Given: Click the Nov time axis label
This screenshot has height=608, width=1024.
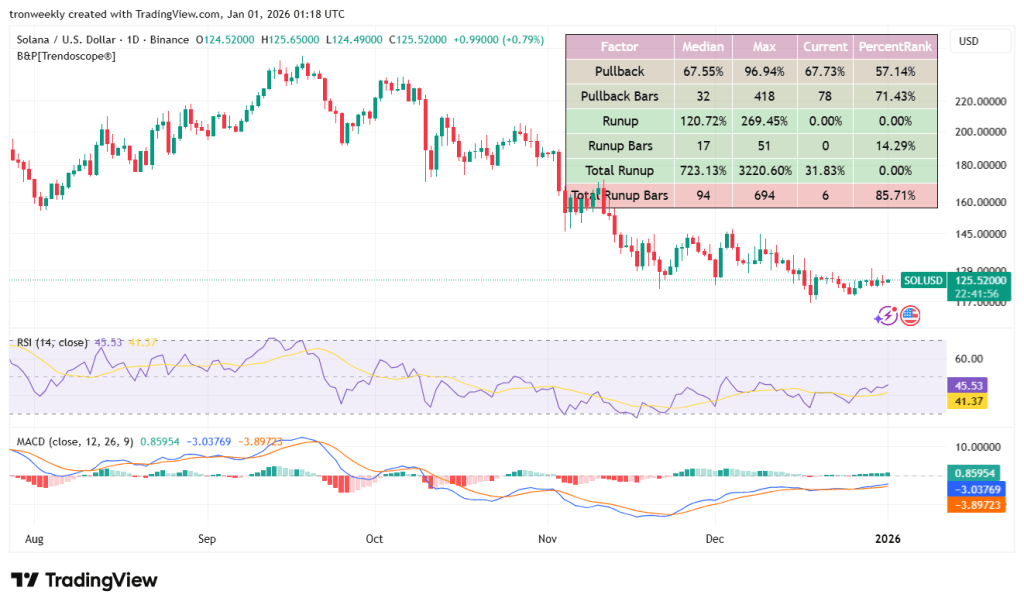Looking at the screenshot, I should (547, 539).
